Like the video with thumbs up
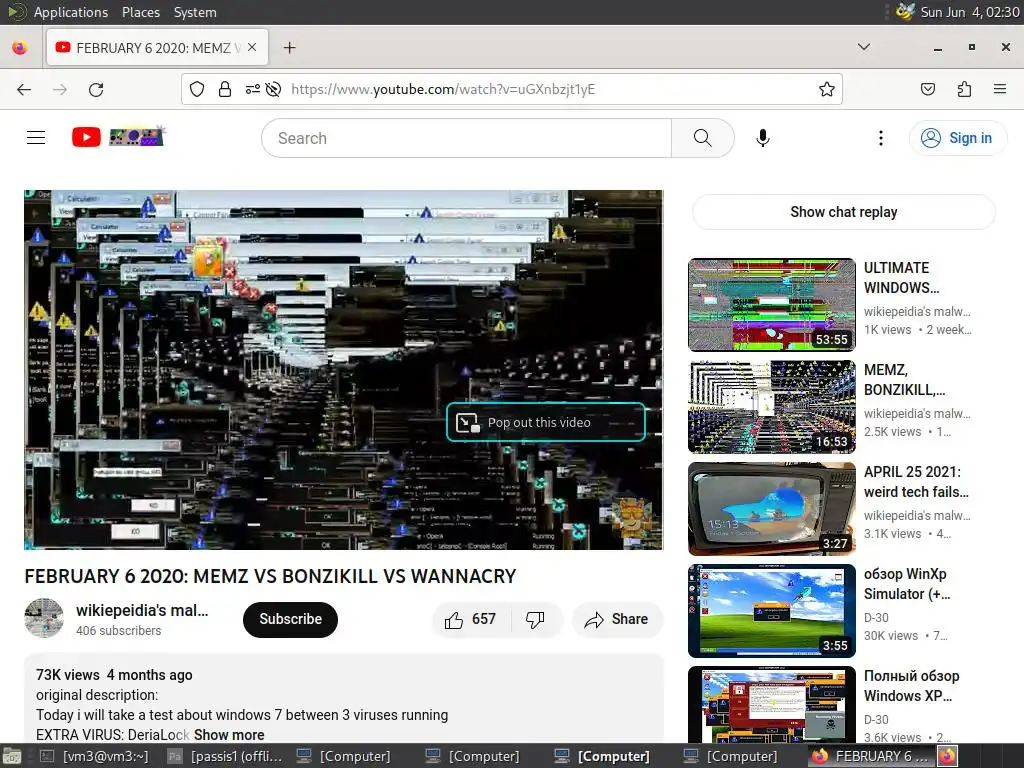 (471, 620)
